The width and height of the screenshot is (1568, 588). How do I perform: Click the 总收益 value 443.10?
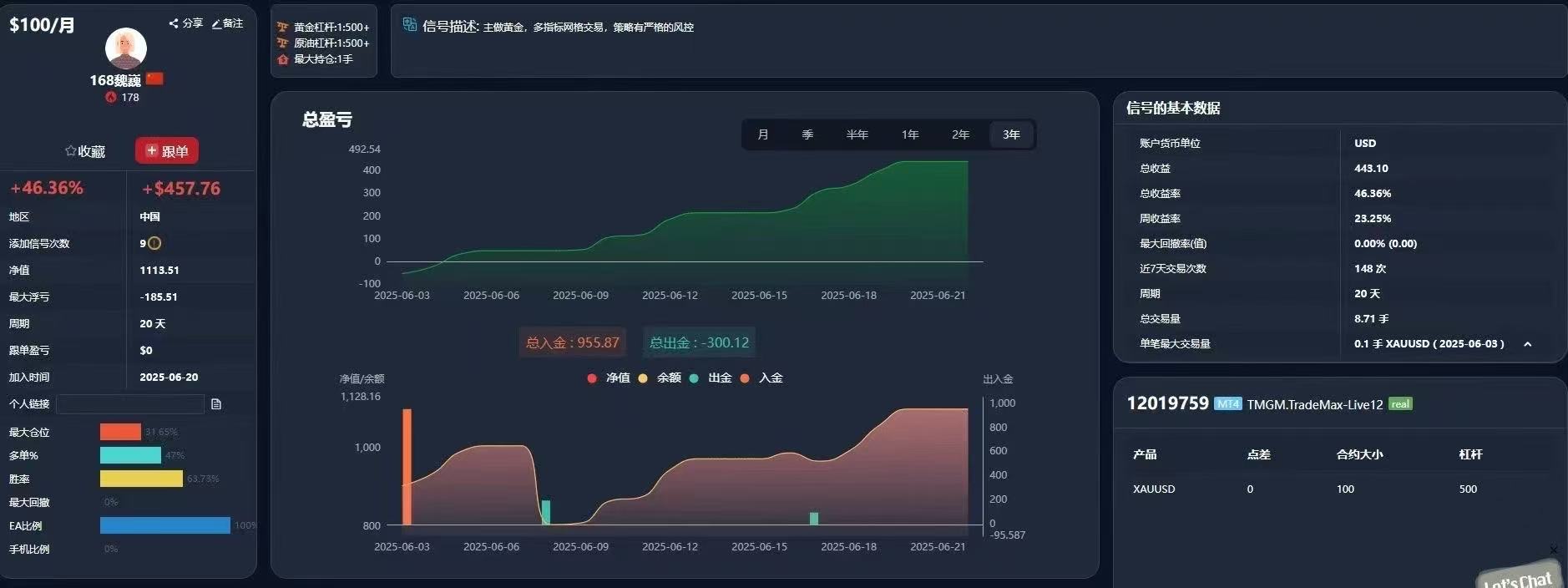click(1371, 169)
